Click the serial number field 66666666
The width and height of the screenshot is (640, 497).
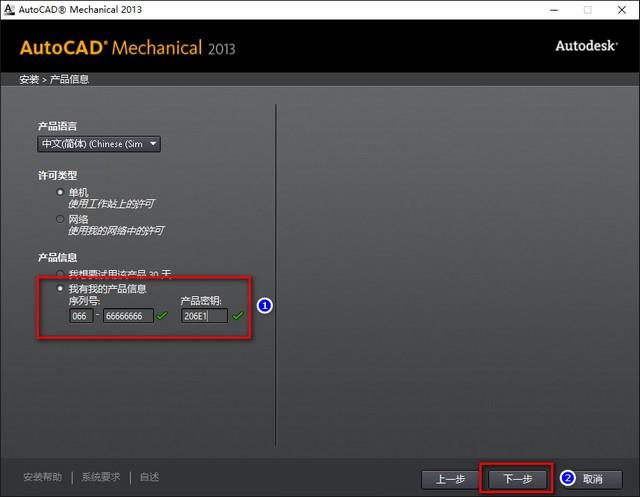128,316
